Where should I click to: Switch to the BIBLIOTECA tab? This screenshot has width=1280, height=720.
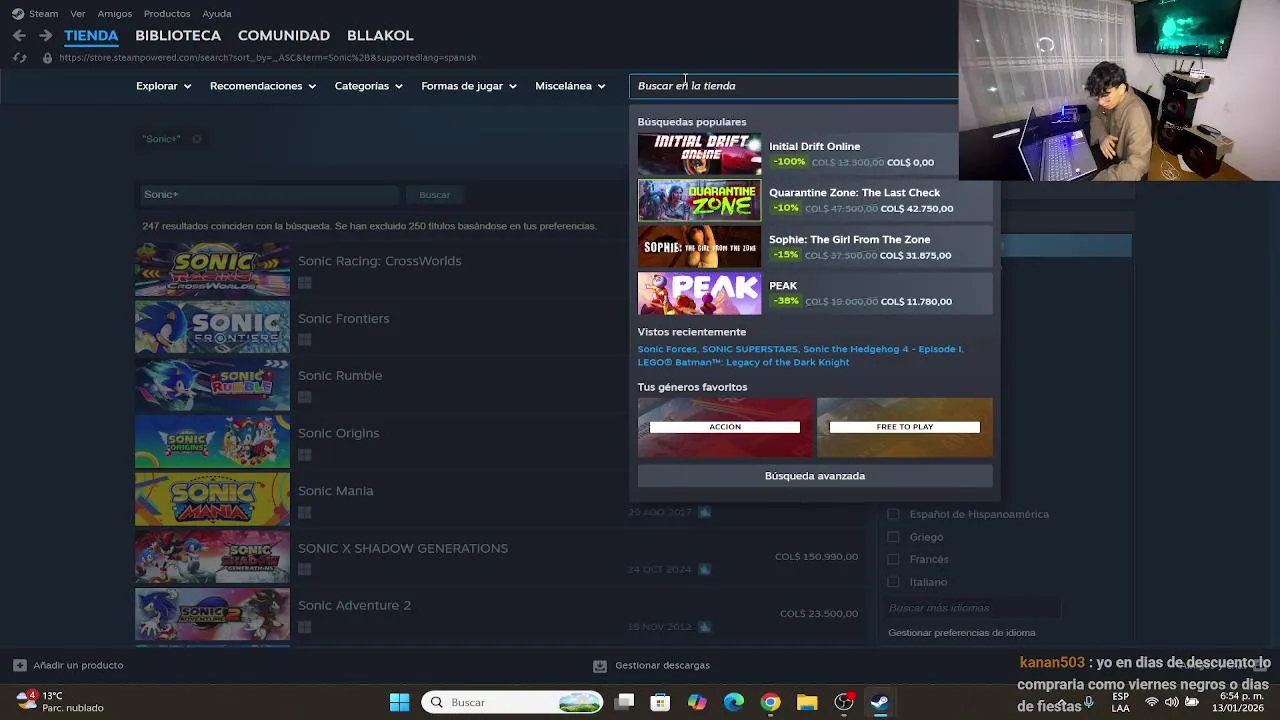click(x=178, y=35)
